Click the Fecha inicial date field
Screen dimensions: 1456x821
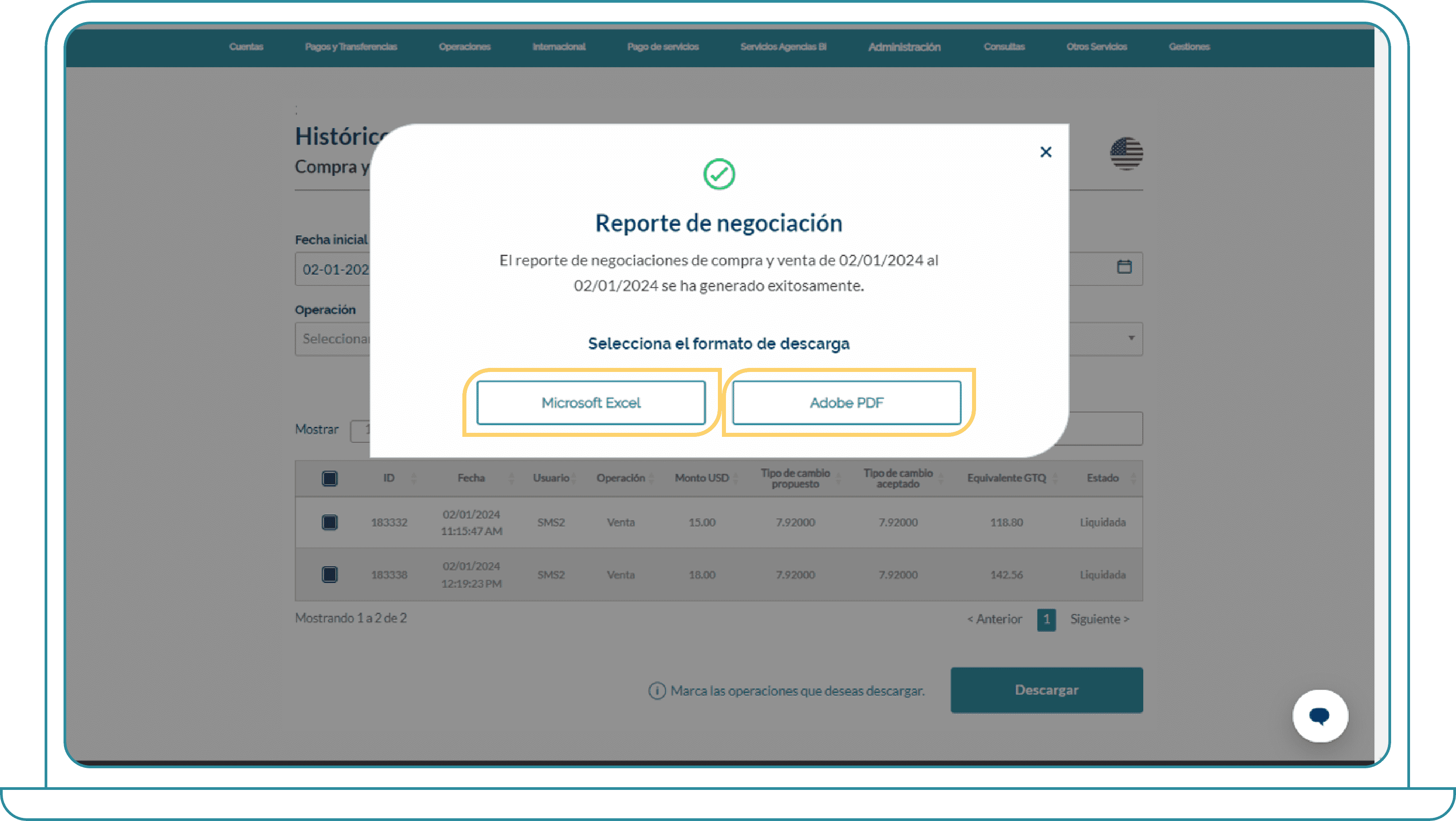pyautogui.click(x=333, y=269)
